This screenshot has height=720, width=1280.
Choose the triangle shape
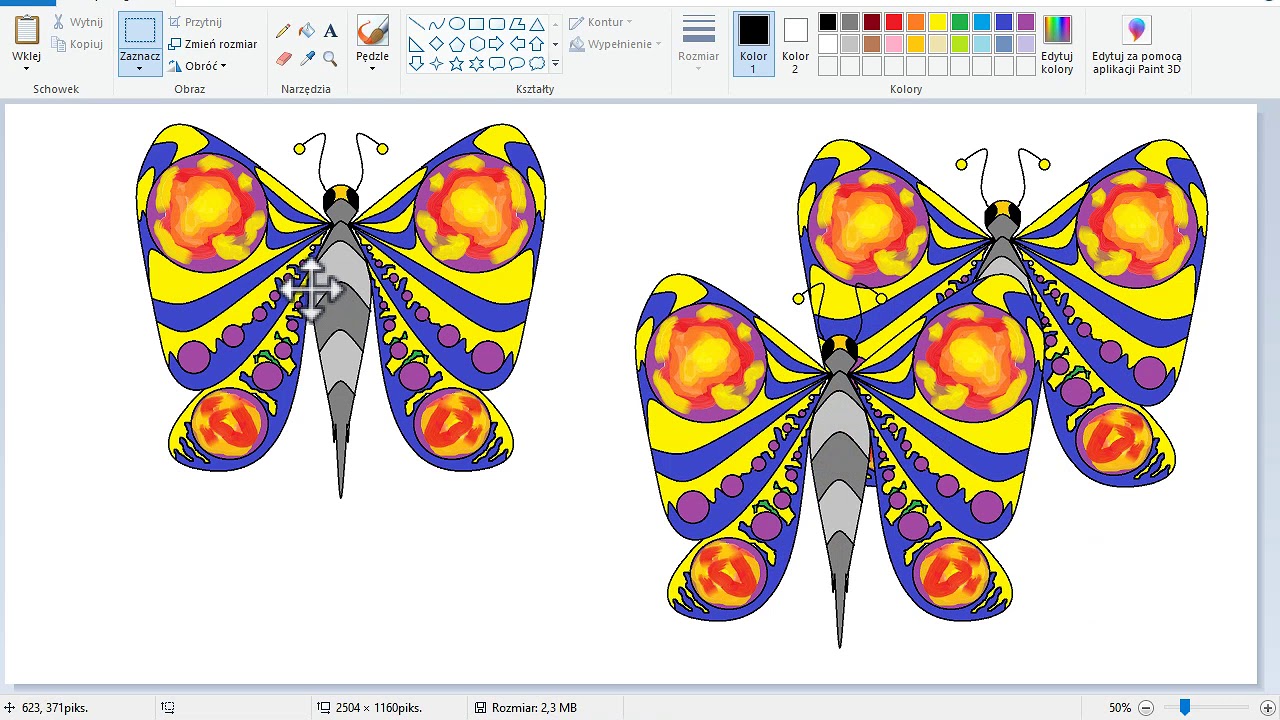coord(537,24)
